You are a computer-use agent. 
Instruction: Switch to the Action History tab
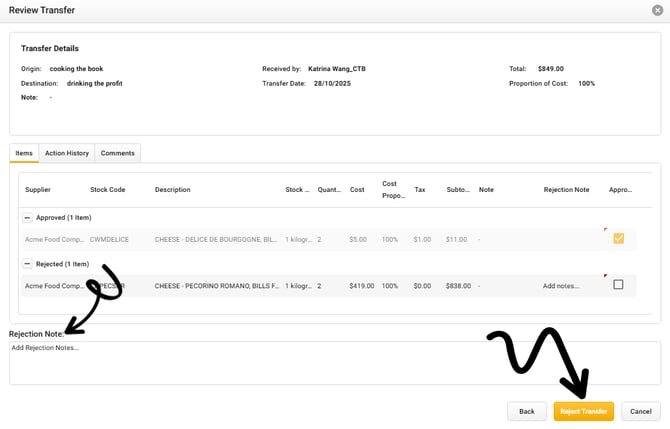coord(67,153)
